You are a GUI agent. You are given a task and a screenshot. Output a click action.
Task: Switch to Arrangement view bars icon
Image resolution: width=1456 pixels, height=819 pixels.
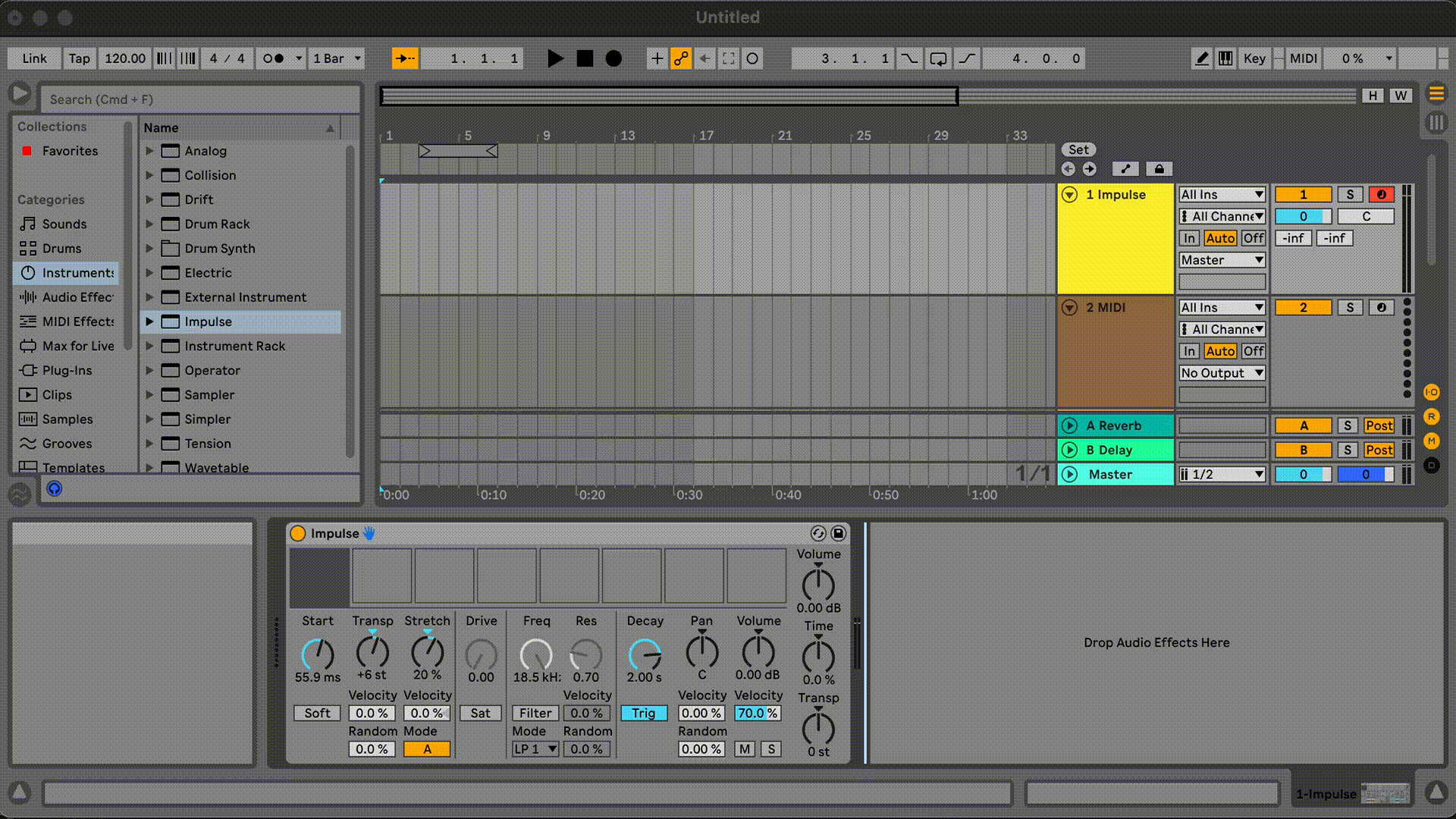[x=1436, y=94]
